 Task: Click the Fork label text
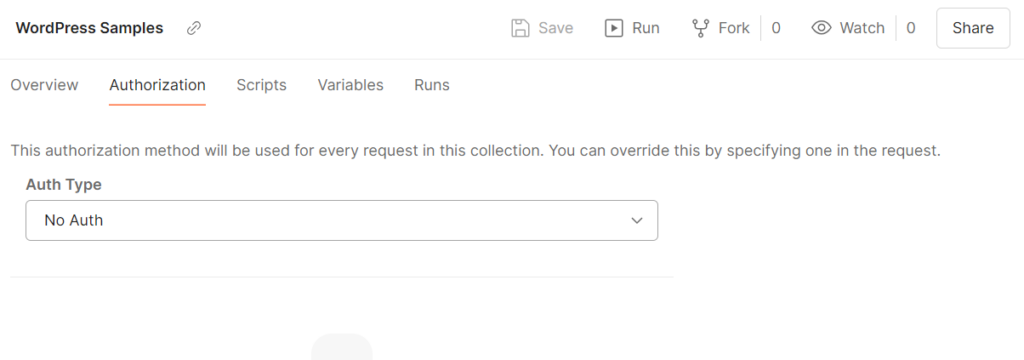[734, 28]
